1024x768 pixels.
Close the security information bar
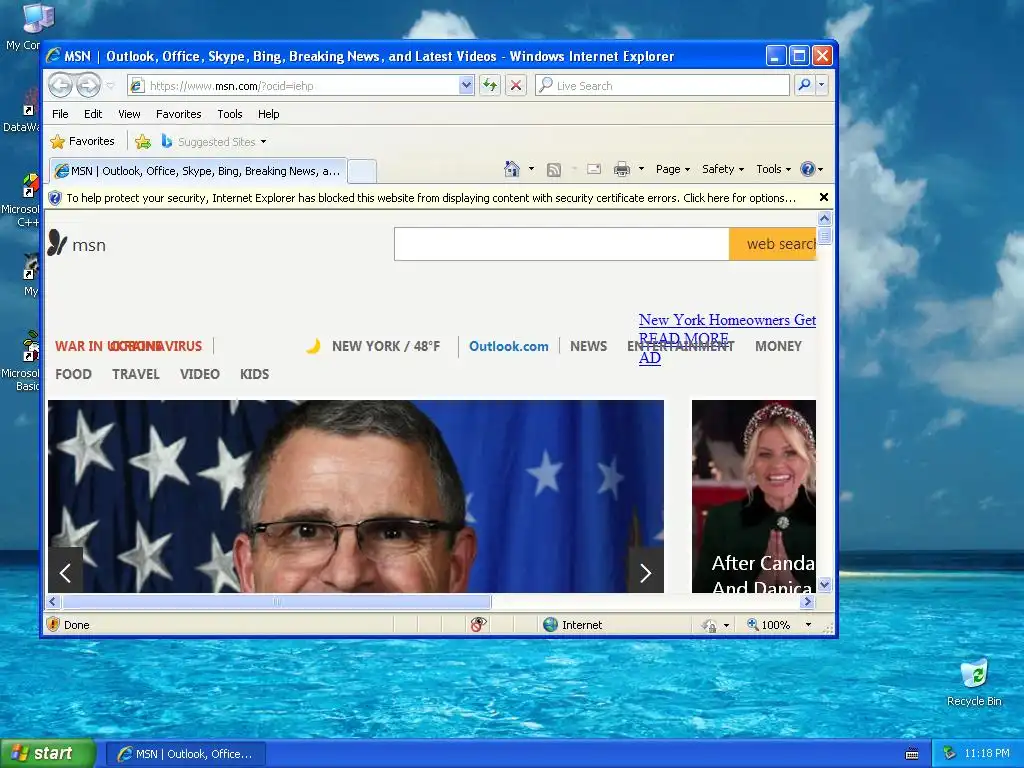(x=824, y=197)
